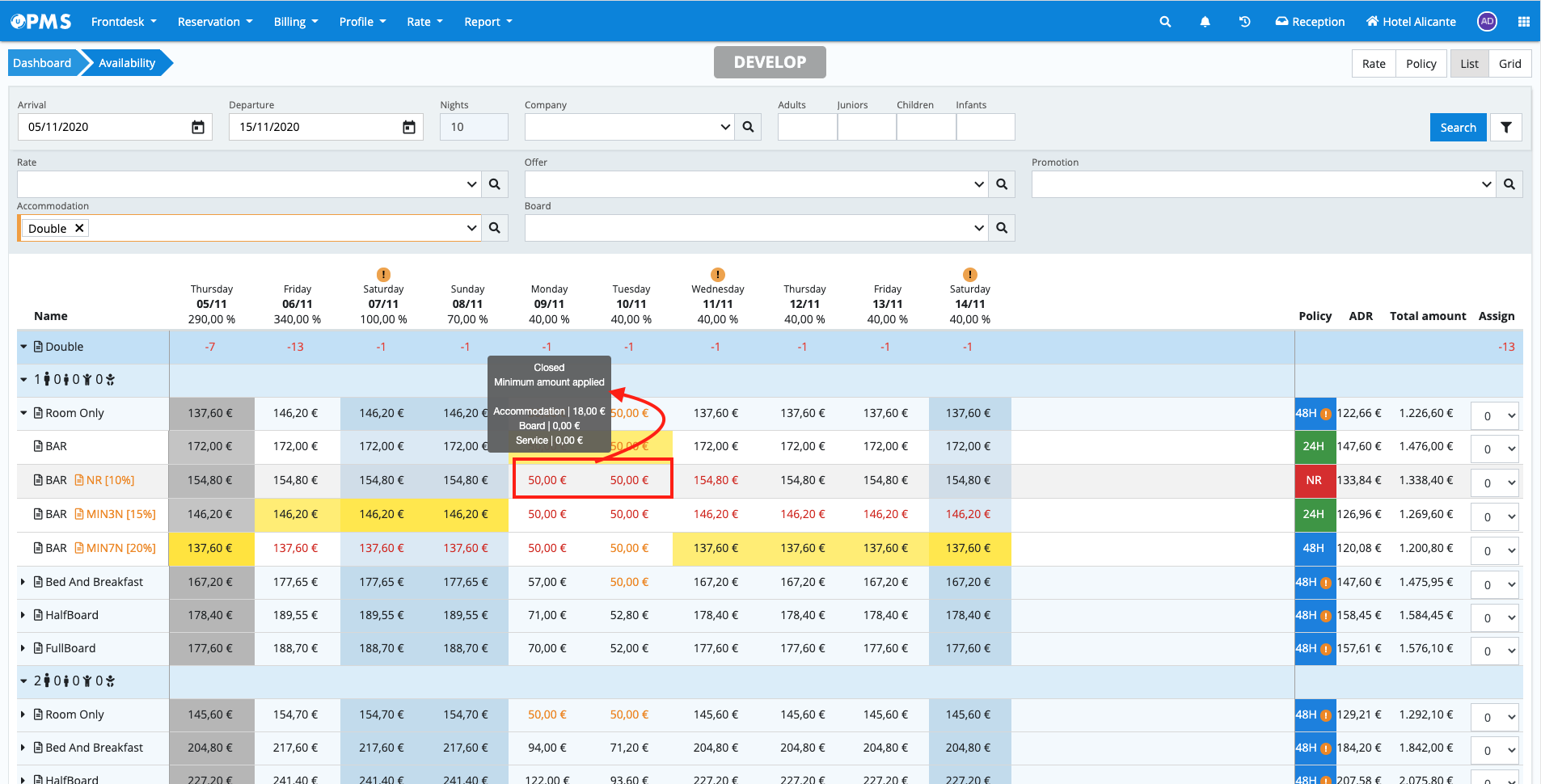Open the apps grid icon in top right
Viewport: 1541px width, 784px height.
pos(1523,22)
